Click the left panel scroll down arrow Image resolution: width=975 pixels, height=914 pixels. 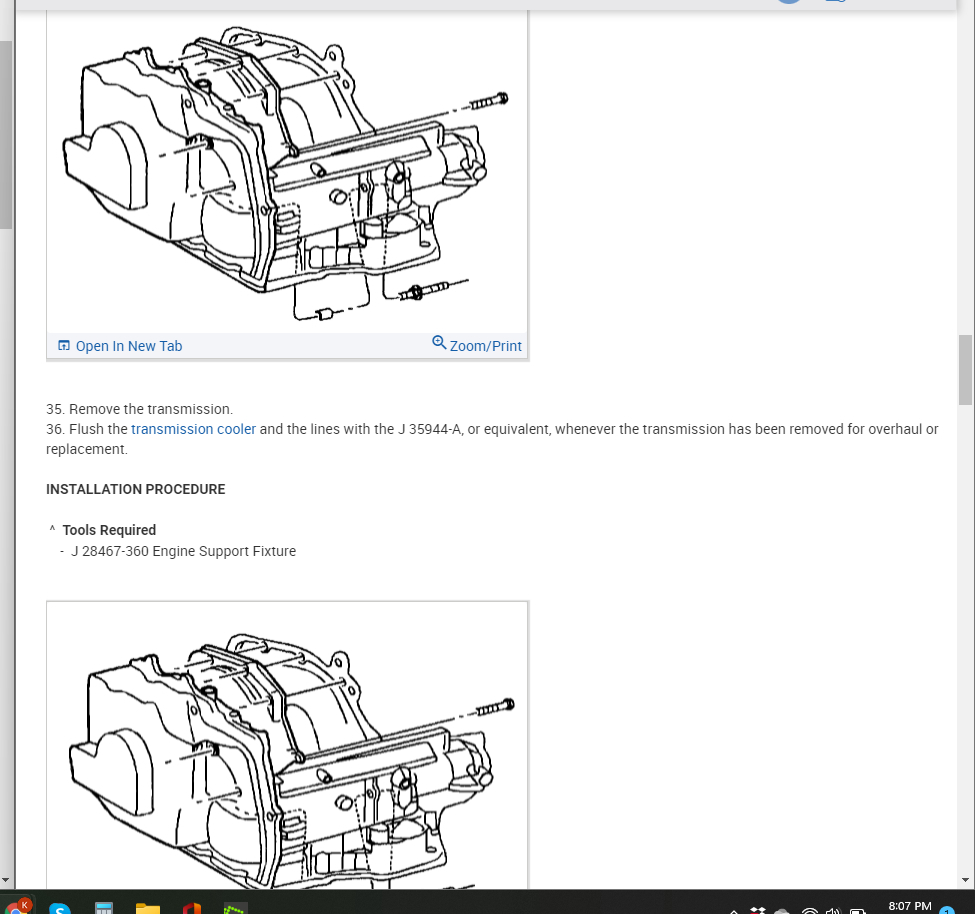coord(6,880)
